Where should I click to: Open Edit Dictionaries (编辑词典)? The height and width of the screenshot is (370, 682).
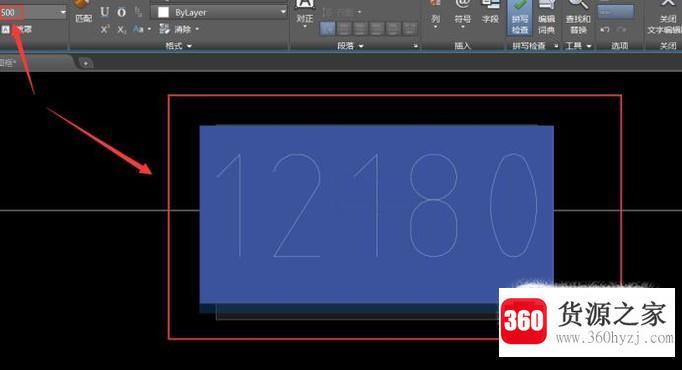546,17
